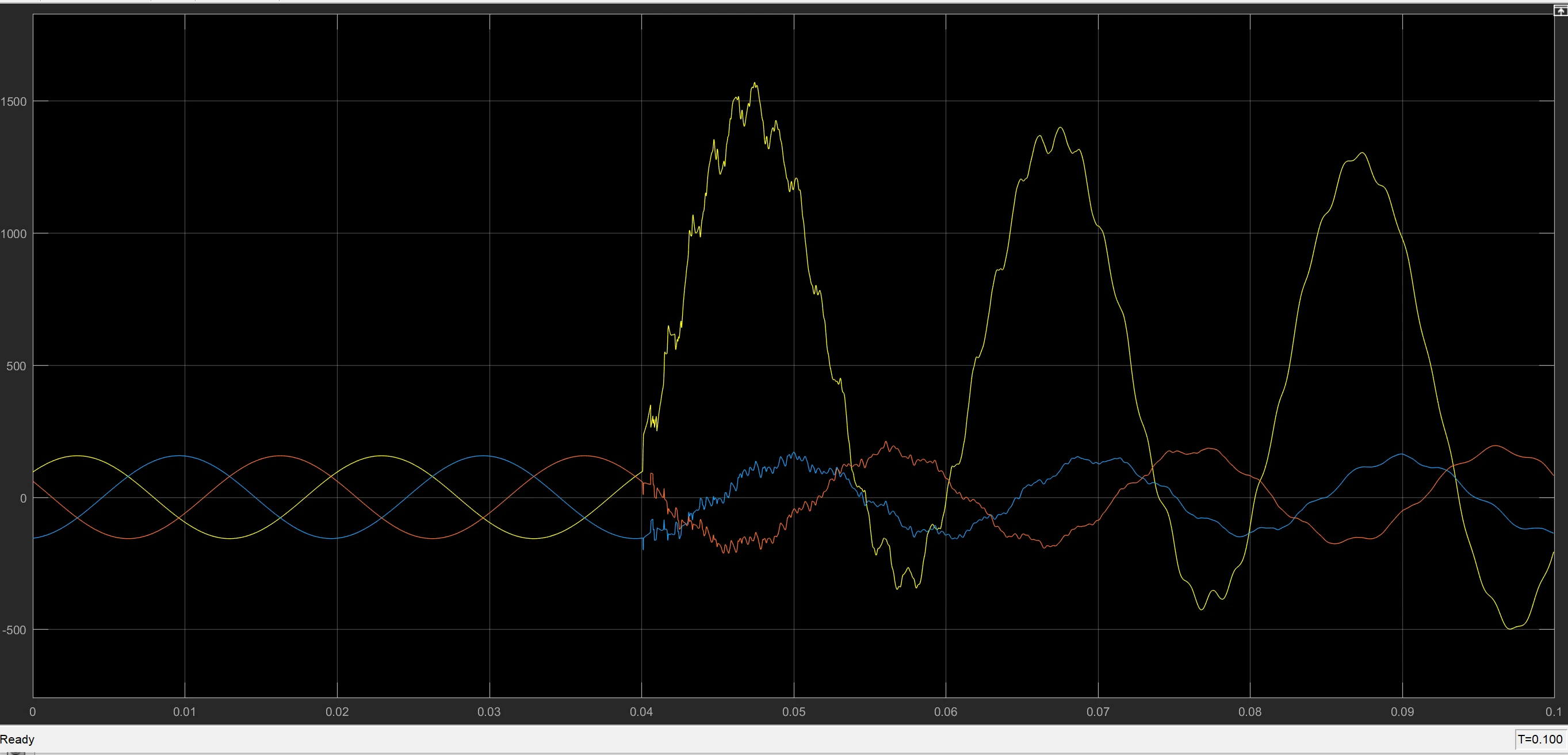Image resolution: width=1568 pixels, height=755 pixels.
Task: Click the x-axis label '0.03'
Action: coord(489,712)
